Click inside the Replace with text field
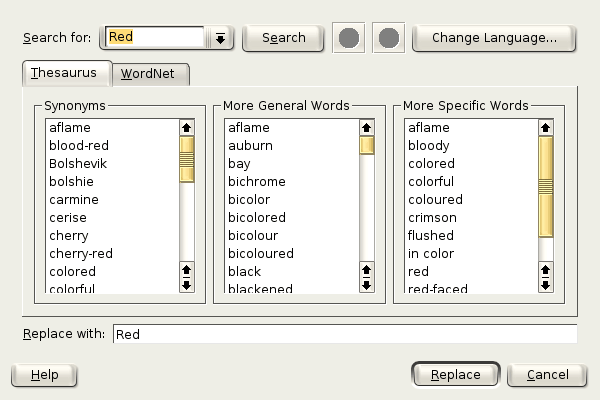Screen dimensions: 600x400 click(344, 334)
